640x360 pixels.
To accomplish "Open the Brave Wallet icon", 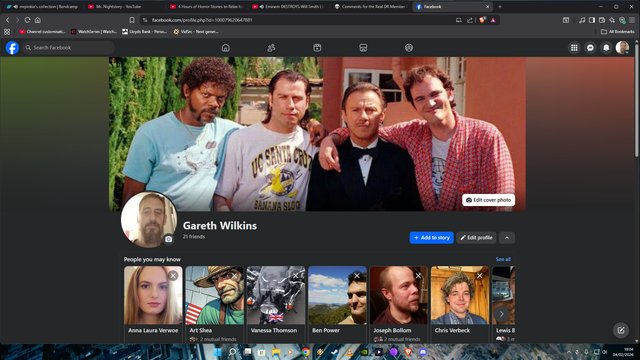I will (x=602, y=20).
